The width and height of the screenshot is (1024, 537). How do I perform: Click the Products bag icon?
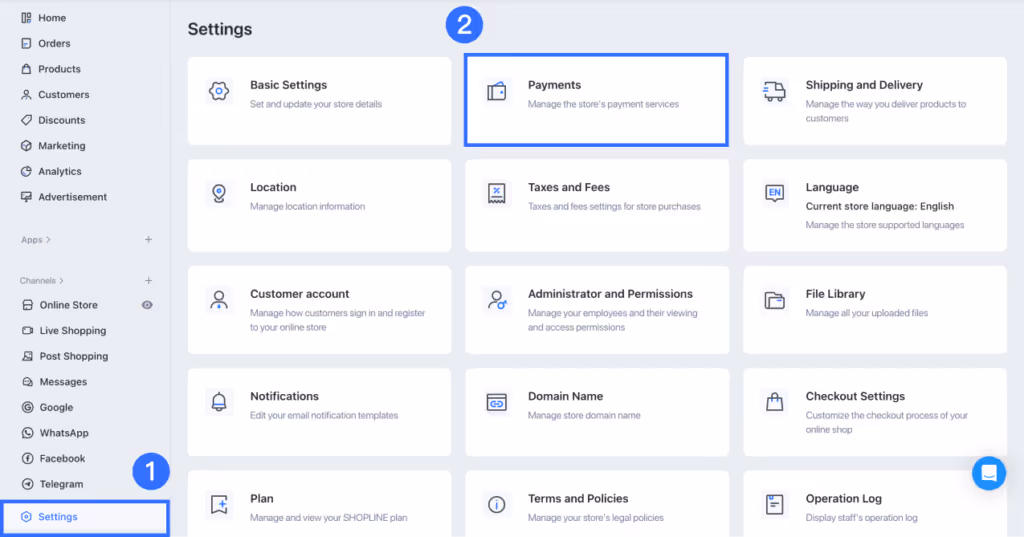(x=26, y=69)
